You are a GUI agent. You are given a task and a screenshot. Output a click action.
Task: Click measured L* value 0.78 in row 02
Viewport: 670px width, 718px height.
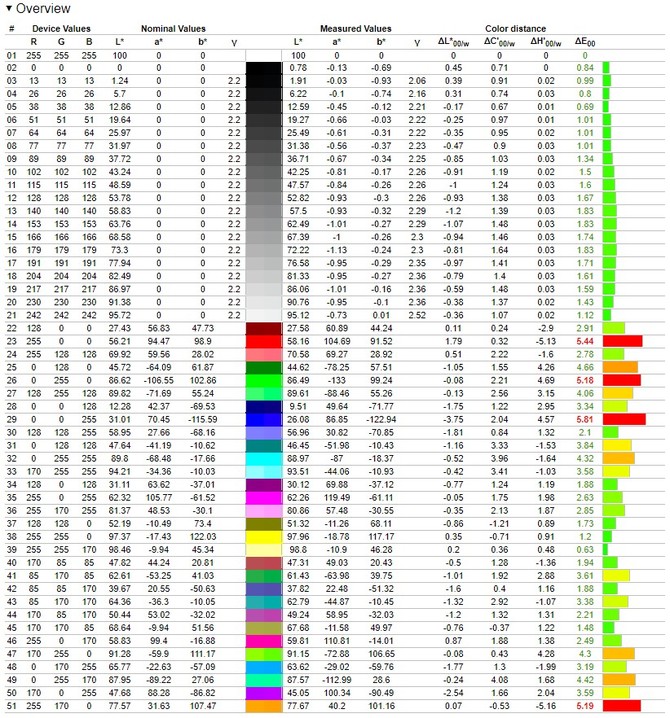pyautogui.click(x=298, y=68)
